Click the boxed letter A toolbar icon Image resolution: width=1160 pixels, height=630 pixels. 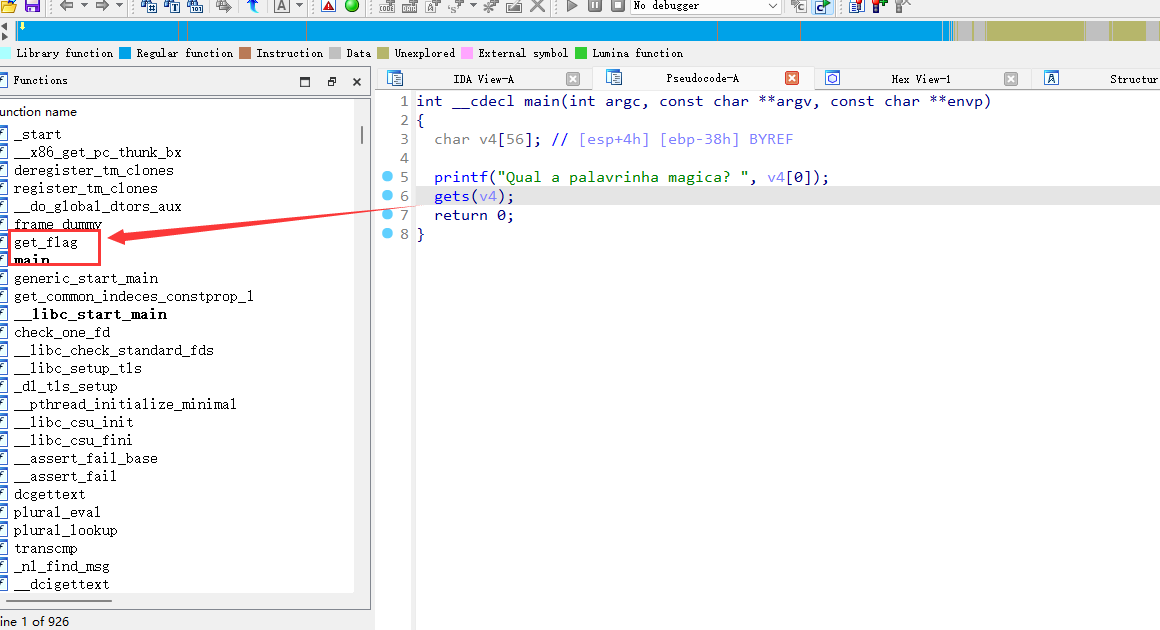click(x=282, y=6)
